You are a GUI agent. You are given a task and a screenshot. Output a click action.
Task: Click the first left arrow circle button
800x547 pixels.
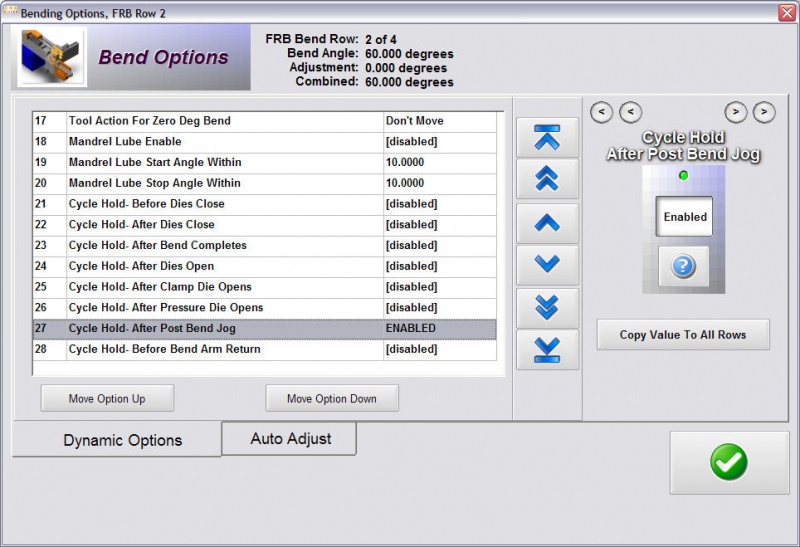[x=601, y=112]
